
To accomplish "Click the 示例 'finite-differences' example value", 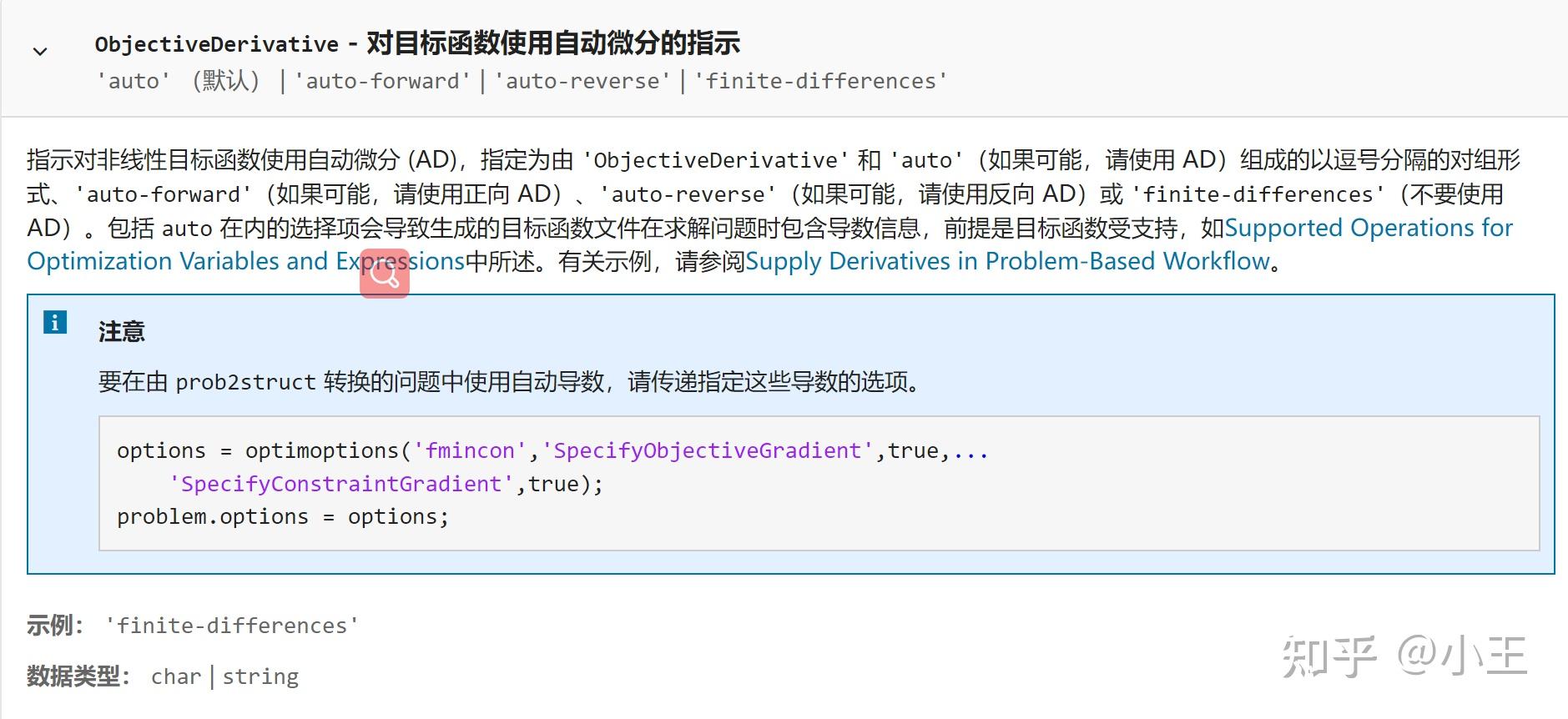I will click(x=232, y=626).
